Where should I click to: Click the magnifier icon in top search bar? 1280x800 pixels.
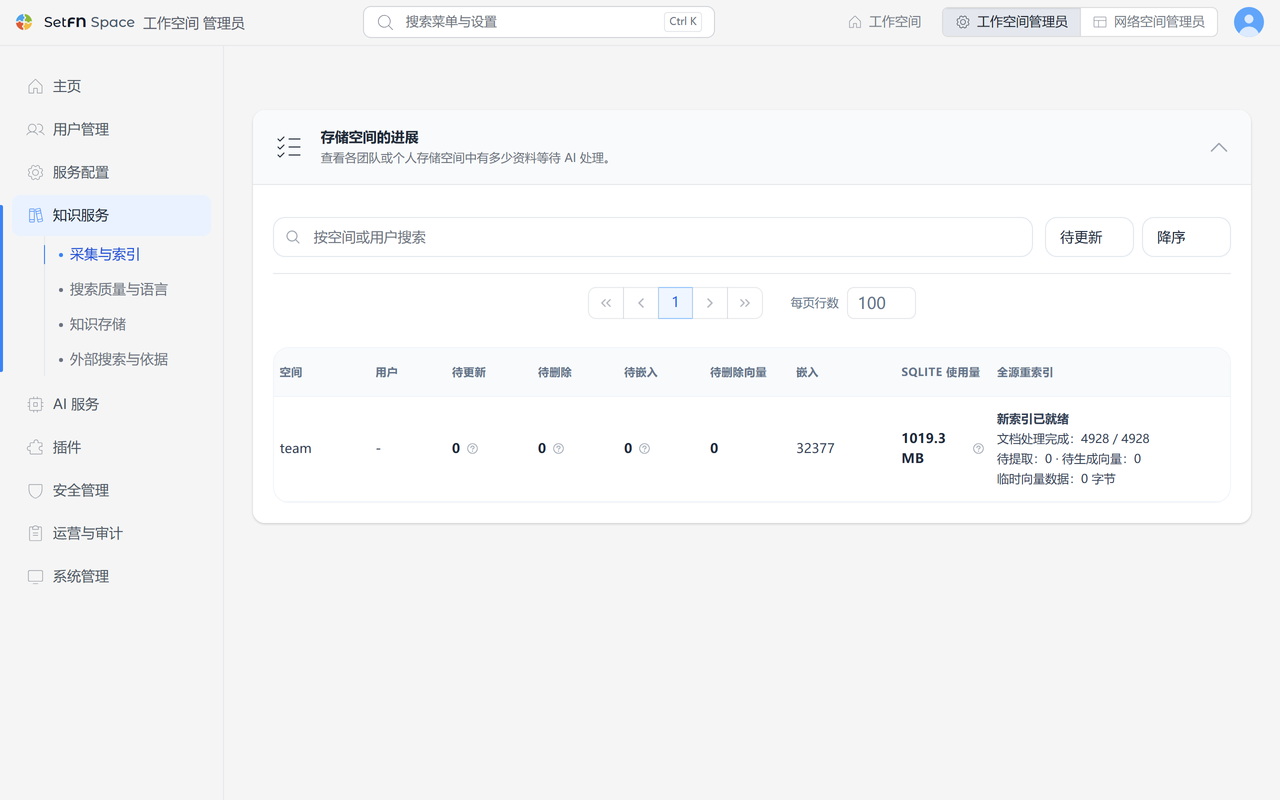385,22
